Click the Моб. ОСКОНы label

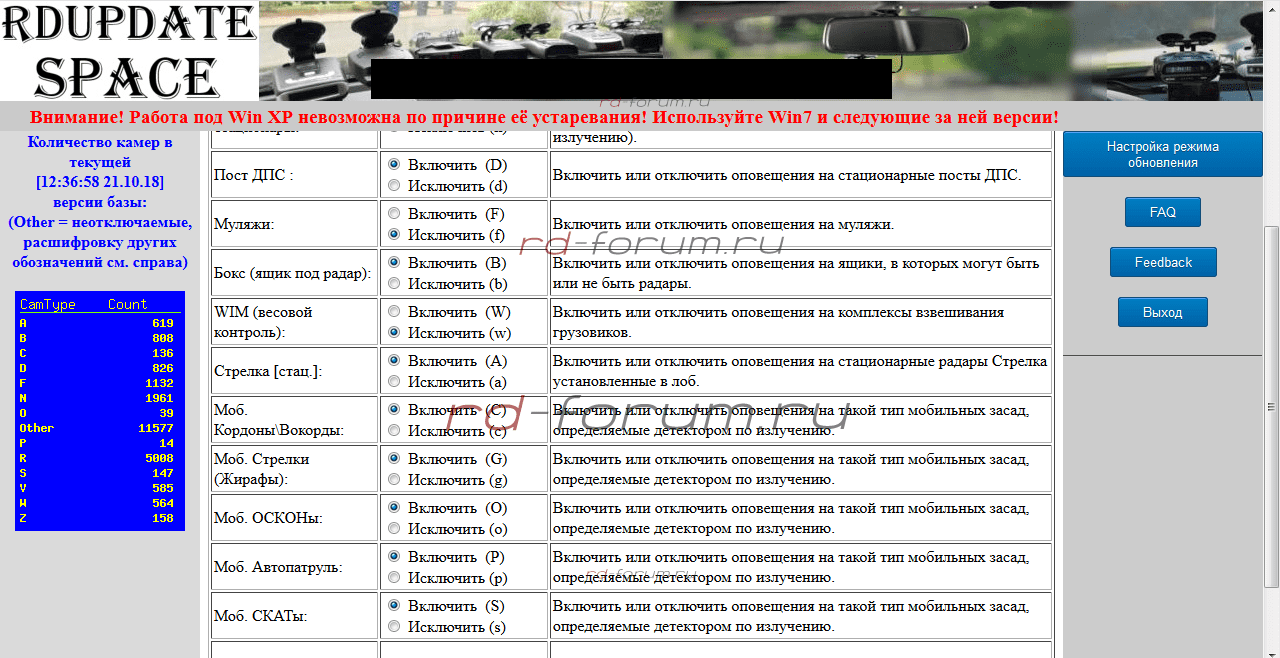click(268, 518)
